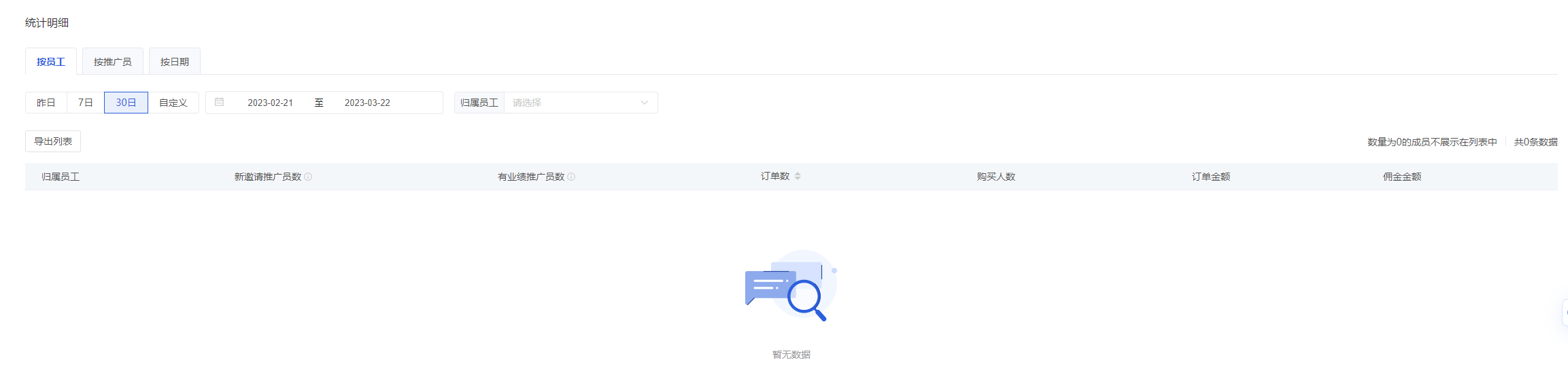Click the info icon beside 新邀请推广员数

point(308,177)
